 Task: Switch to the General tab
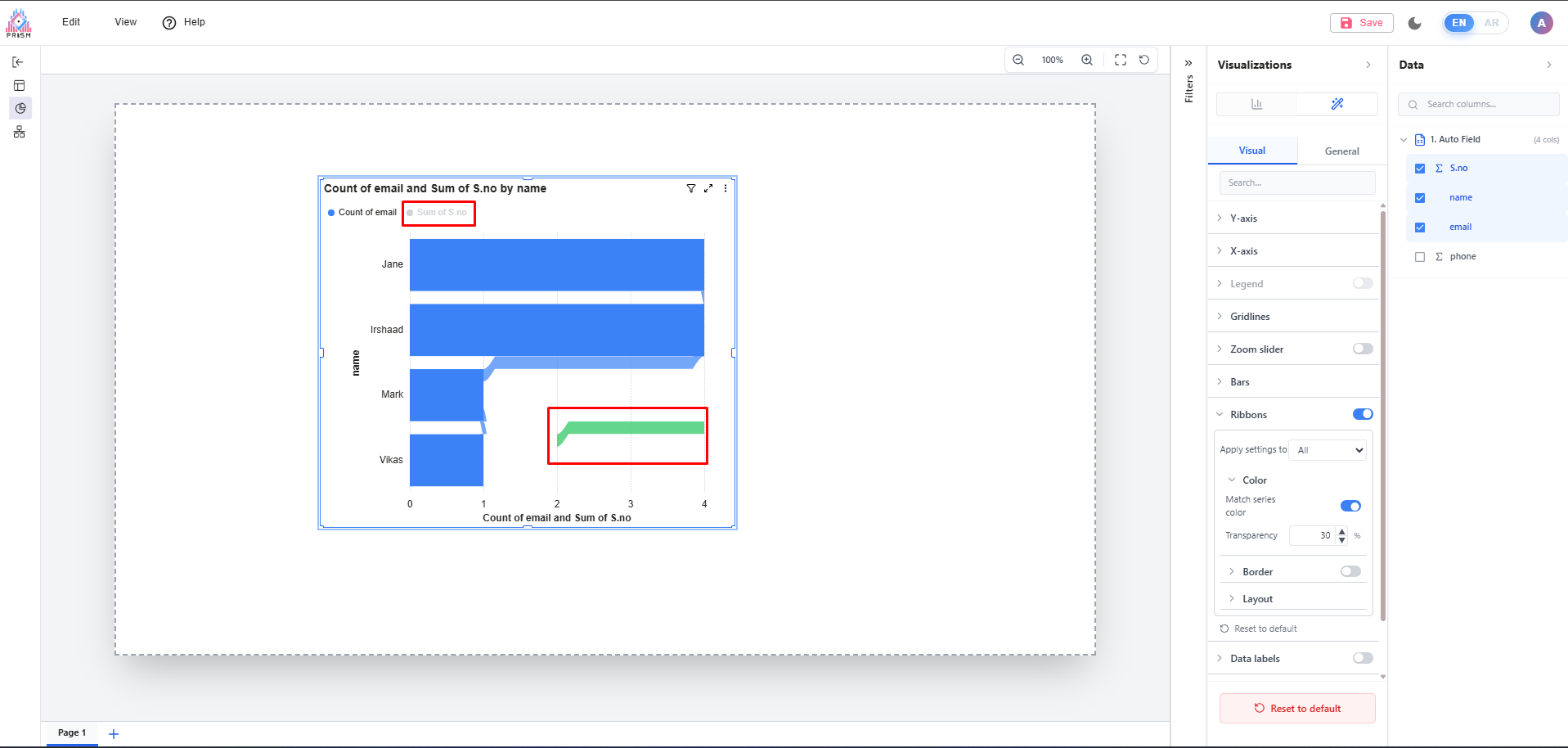point(1341,151)
